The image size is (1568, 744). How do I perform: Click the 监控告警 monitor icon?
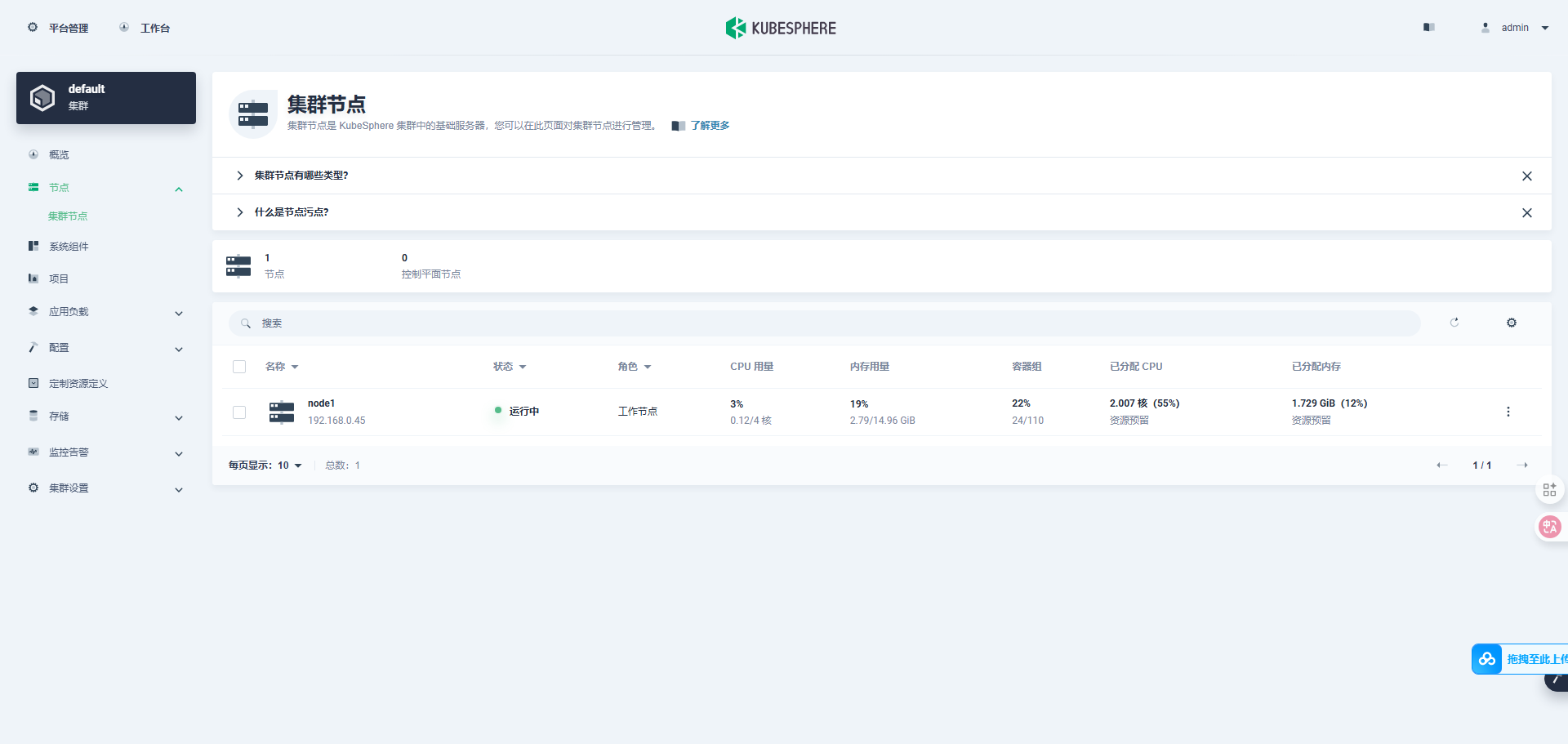pyautogui.click(x=33, y=452)
